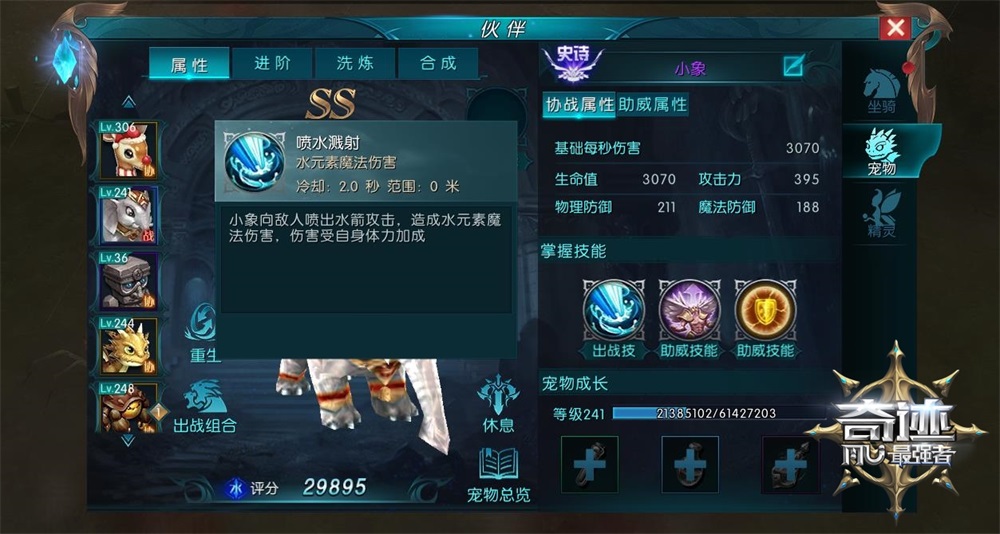Tap the 出战技 water-spray skill icon
Image resolution: width=1000 pixels, height=534 pixels.
pyautogui.click(x=614, y=310)
